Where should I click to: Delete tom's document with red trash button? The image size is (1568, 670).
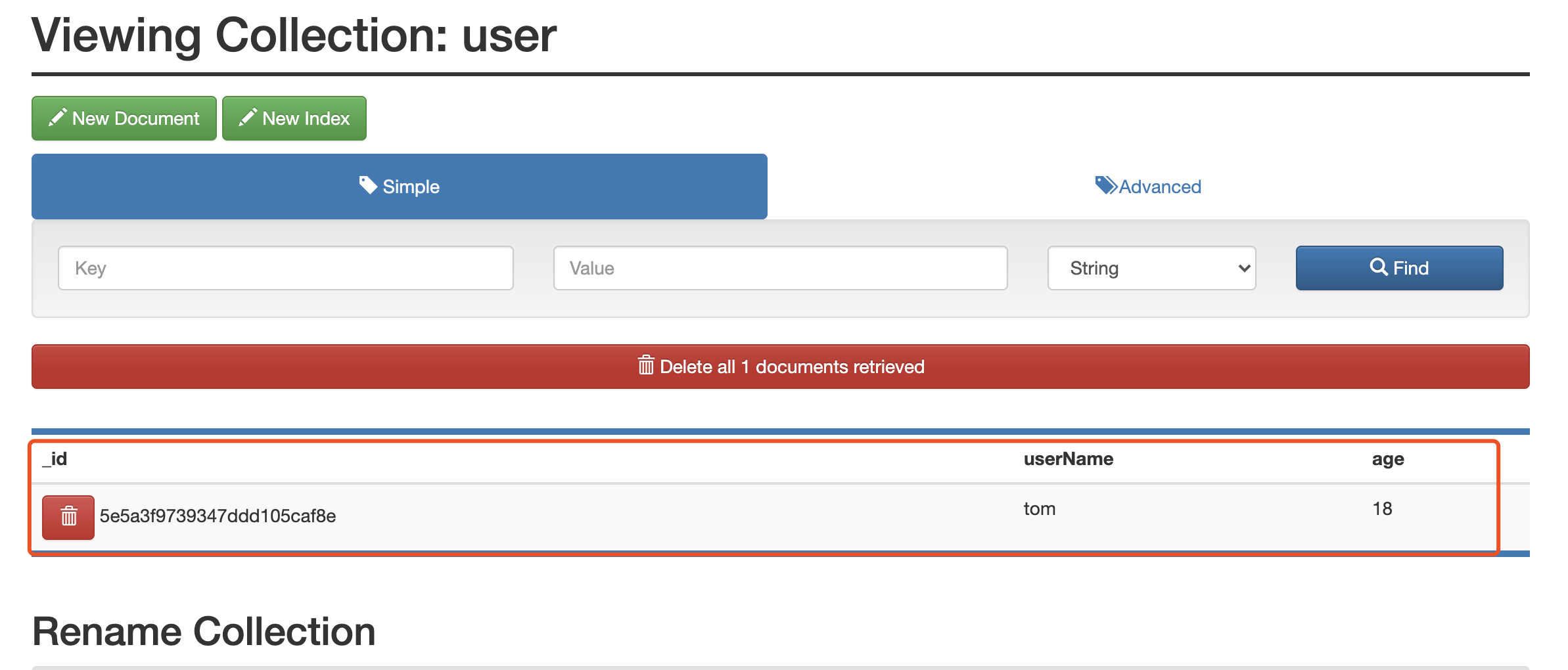(x=68, y=517)
